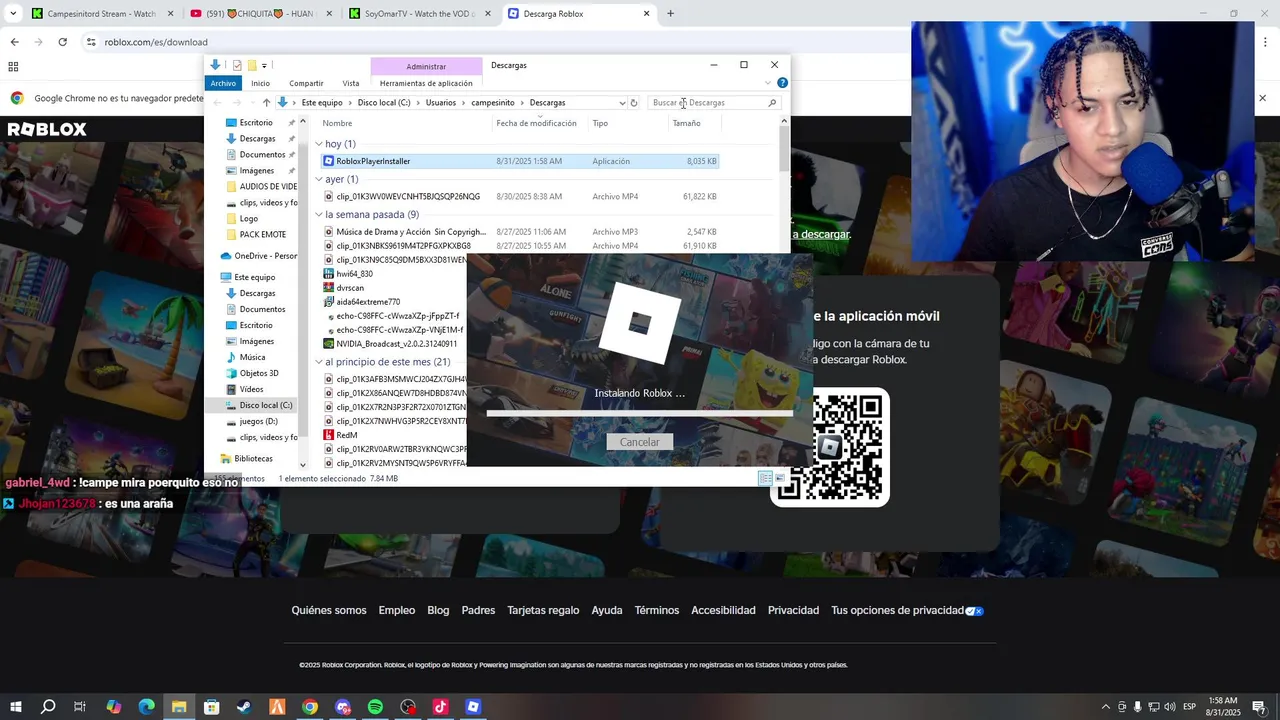
Task: Open Quiénes somos footer link
Action: [x=329, y=610]
